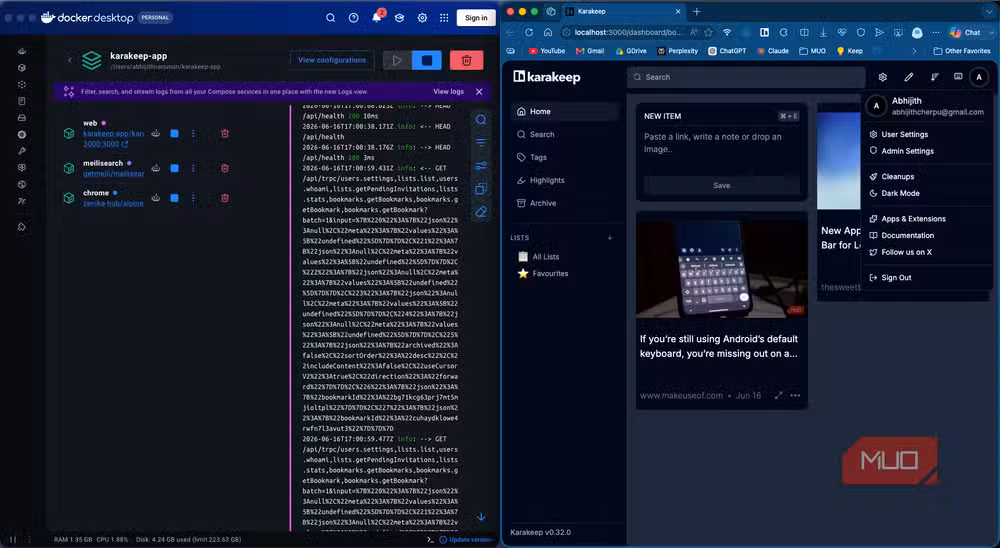This screenshot has width=1000, height=548.
Task: Toggle the log options switch icon
Action: pos(482,166)
